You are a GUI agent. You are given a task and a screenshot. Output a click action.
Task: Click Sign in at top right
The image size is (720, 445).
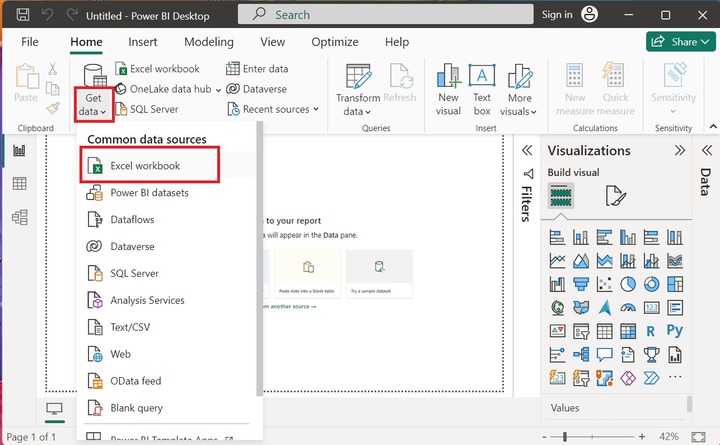click(557, 15)
